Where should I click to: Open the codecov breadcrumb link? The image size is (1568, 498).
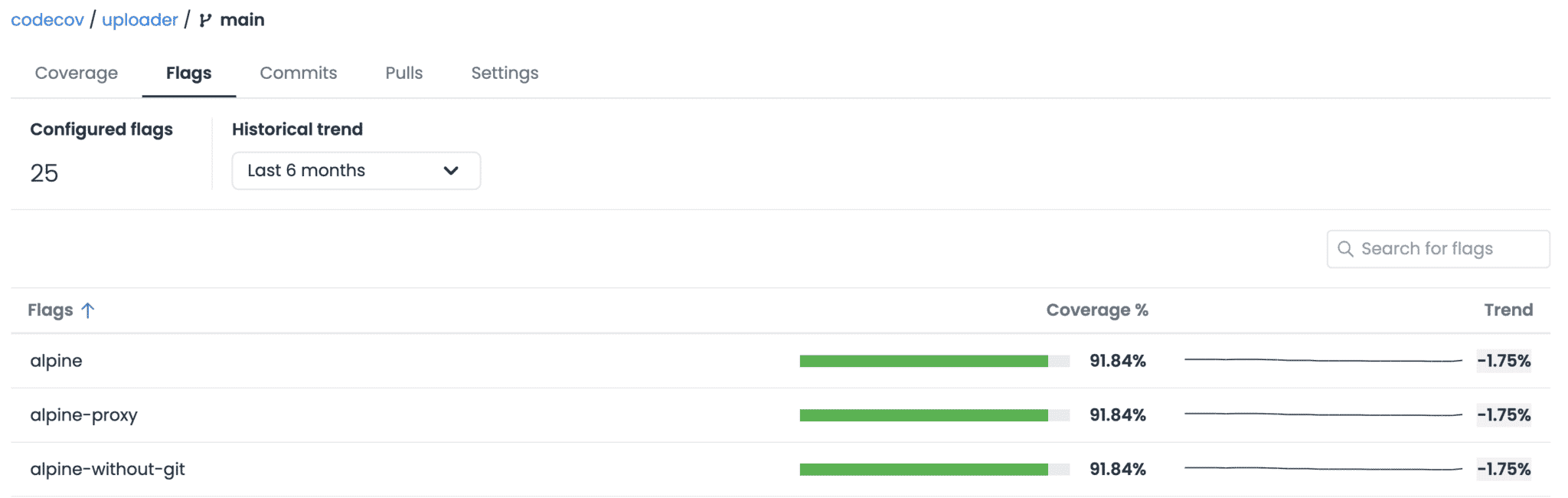(47, 20)
